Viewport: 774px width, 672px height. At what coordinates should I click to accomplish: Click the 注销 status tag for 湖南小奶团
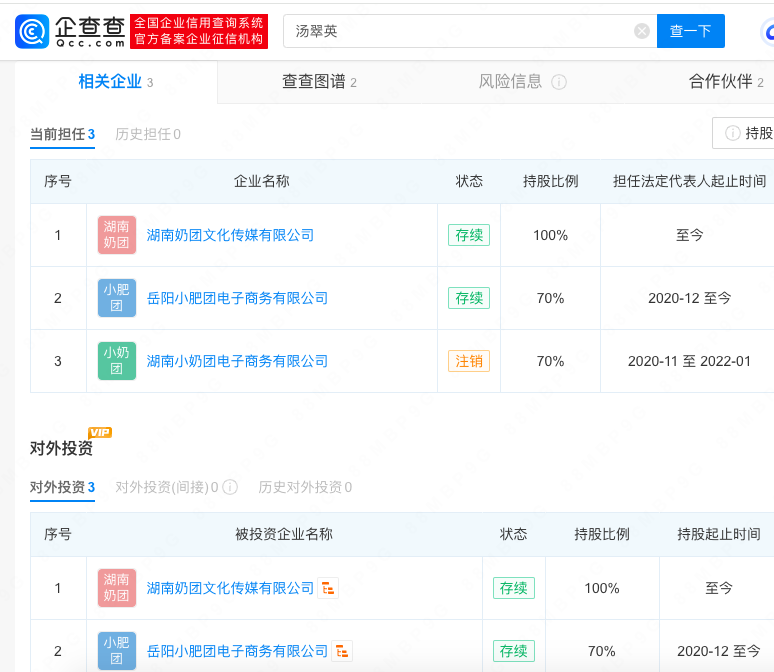tap(469, 361)
